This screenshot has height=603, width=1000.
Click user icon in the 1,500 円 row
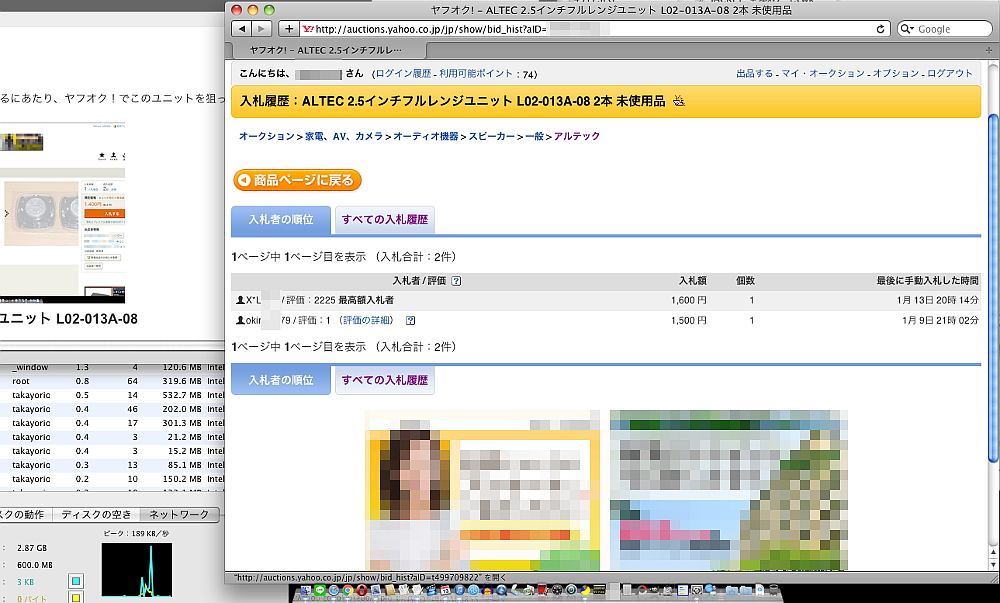[240, 320]
